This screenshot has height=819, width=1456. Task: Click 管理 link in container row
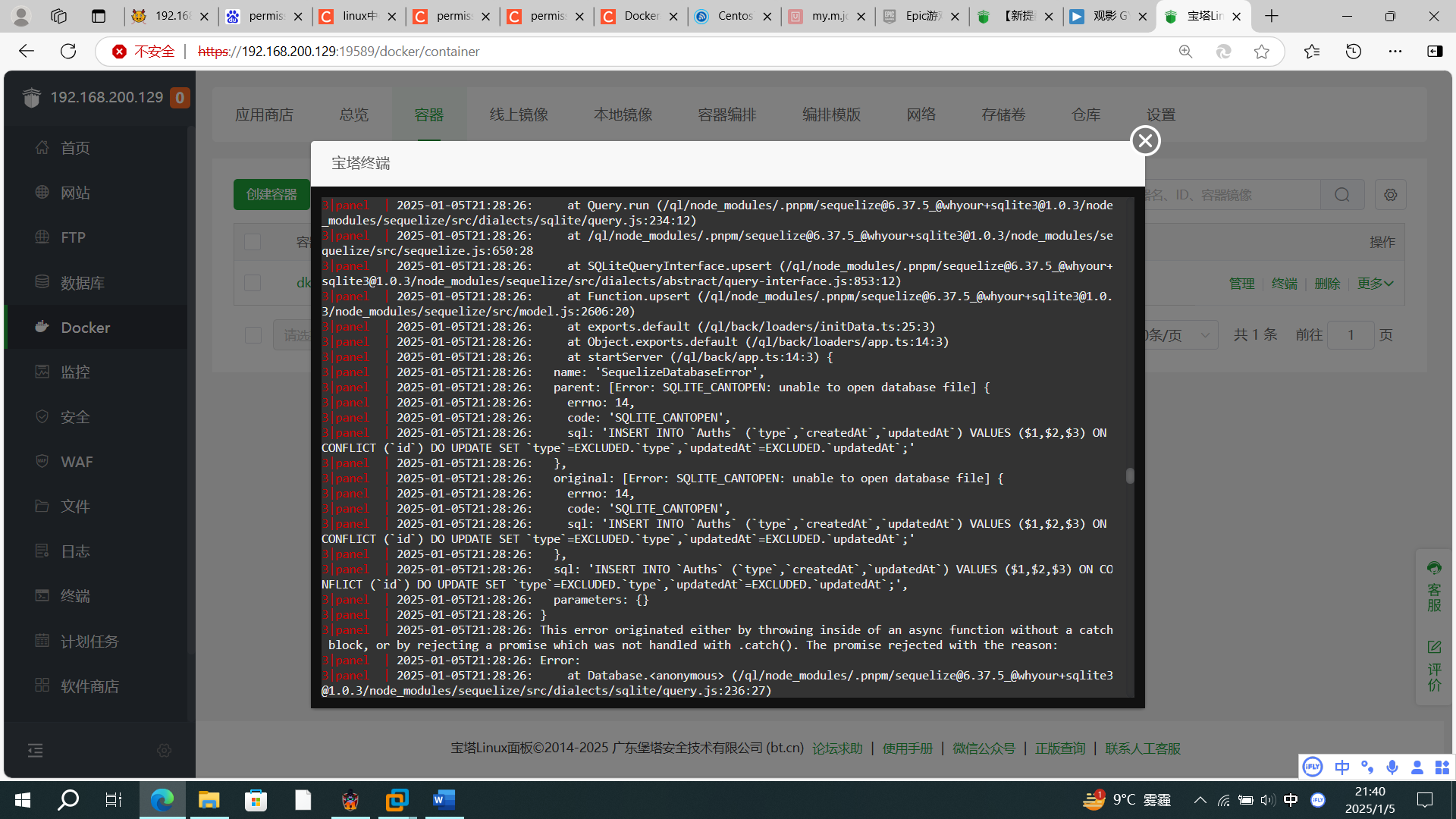[1242, 284]
